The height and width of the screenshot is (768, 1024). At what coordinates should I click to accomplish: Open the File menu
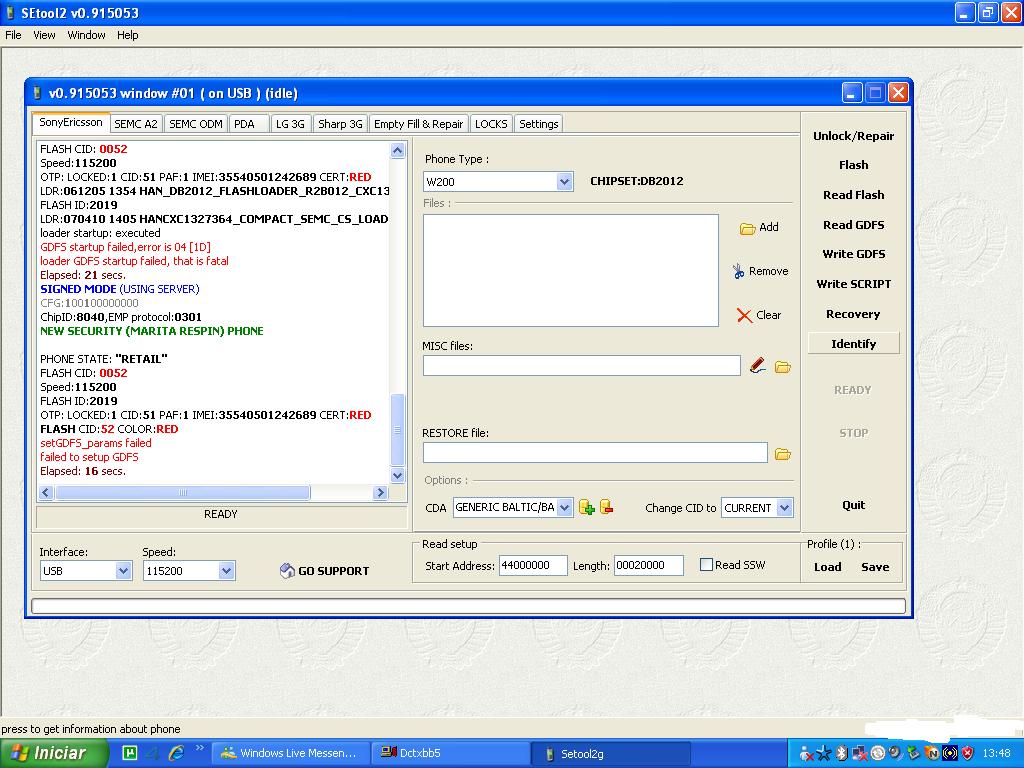pyautogui.click(x=13, y=35)
